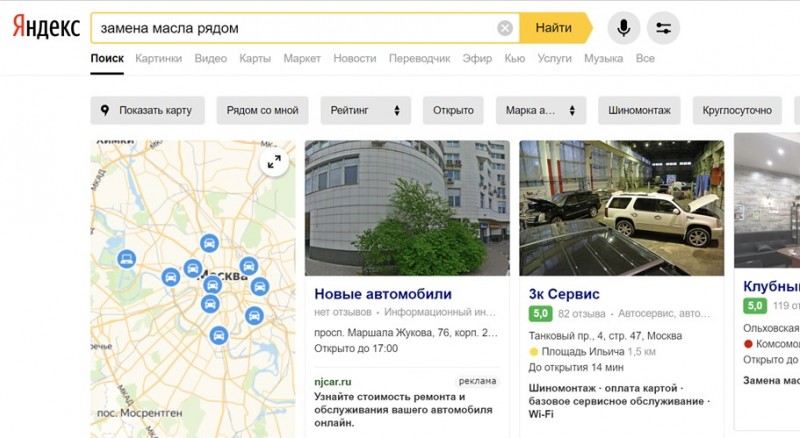Click the Открыто до 17:00 text
Viewport: 800px width, 438px height.
pyautogui.click(x=356, y=349)
